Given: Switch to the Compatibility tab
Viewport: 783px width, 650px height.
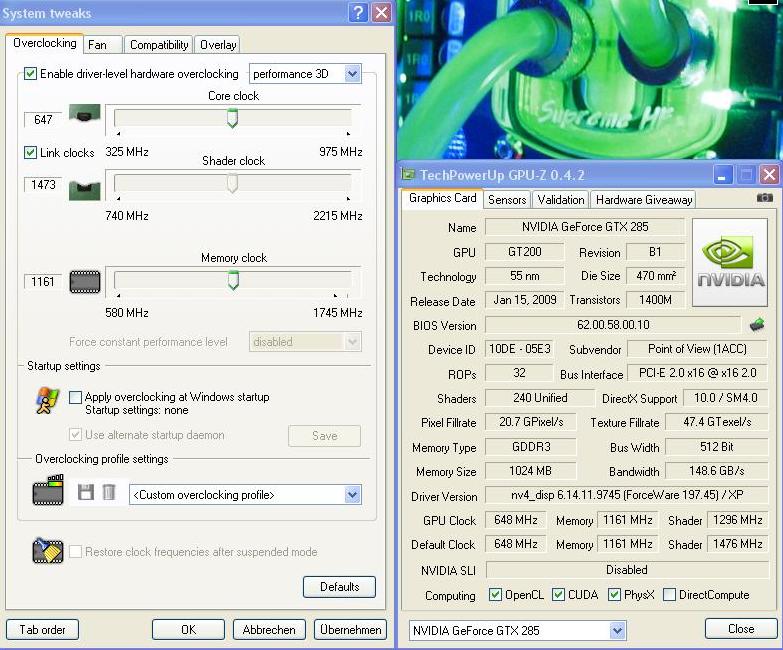Looking at the screenshot, I should click(159, 45).
